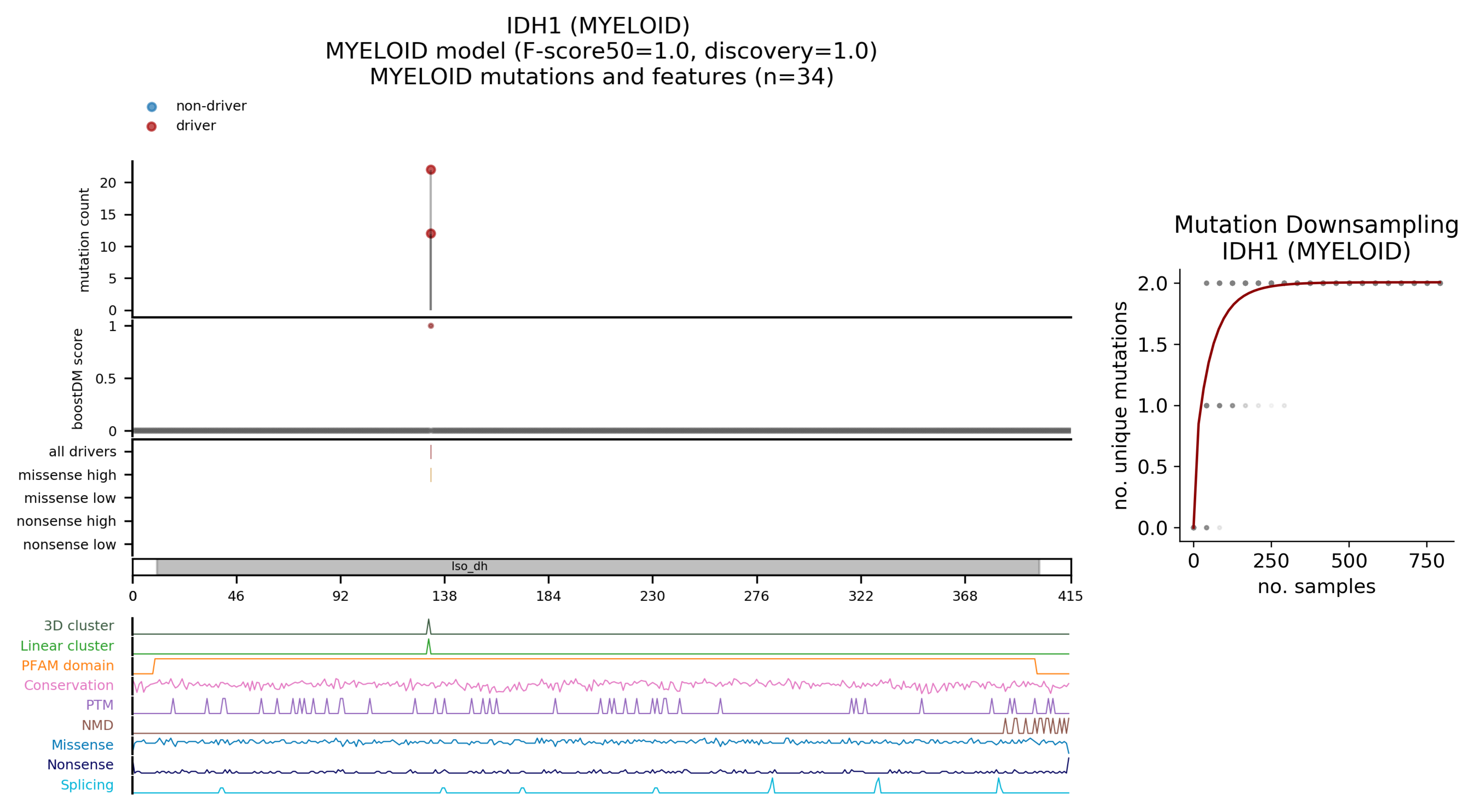Click the nonsense high row label
Image resolution: width=1471 pixels, height=812 pixels.
point(66,521)
